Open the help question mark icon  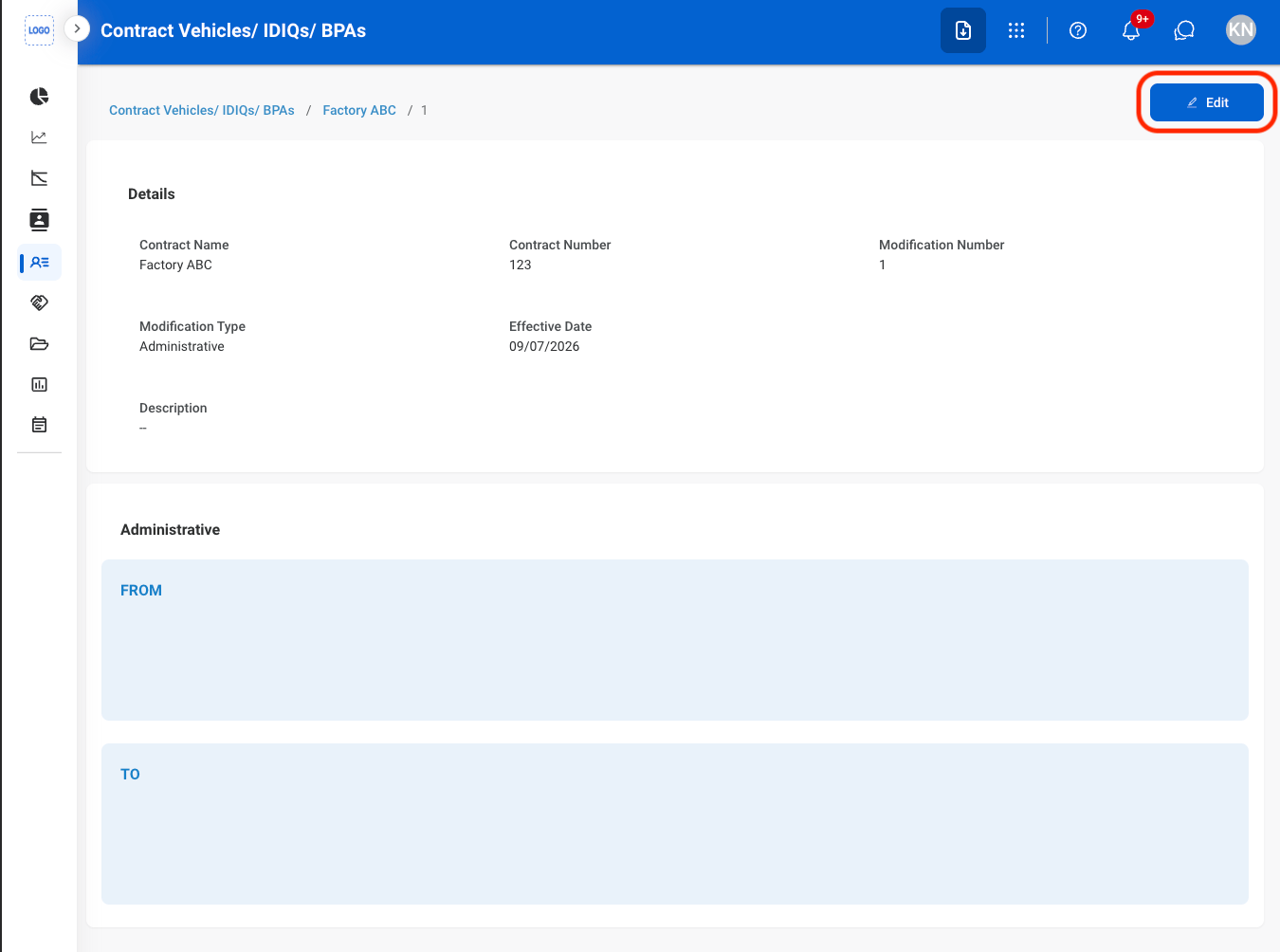click(1078, 30)
